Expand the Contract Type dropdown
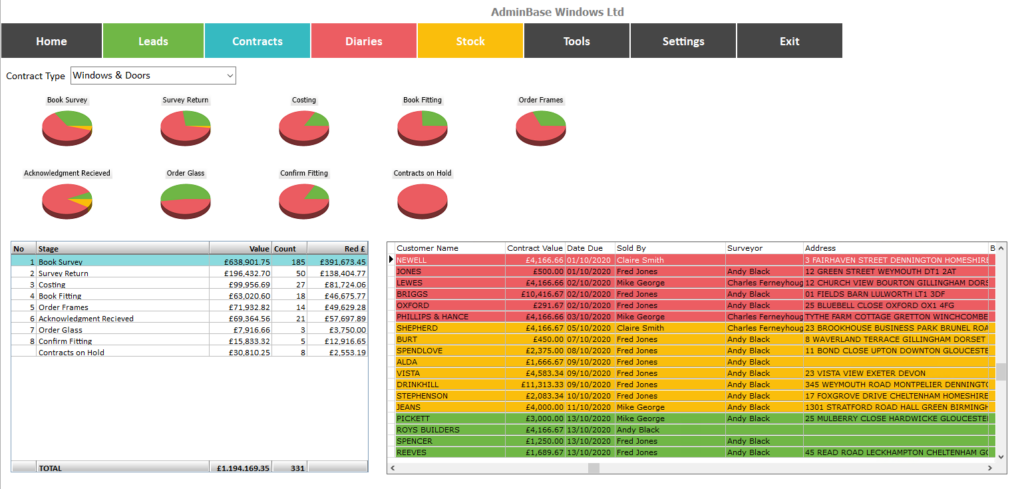1024x489 pixels. (153, 76)
